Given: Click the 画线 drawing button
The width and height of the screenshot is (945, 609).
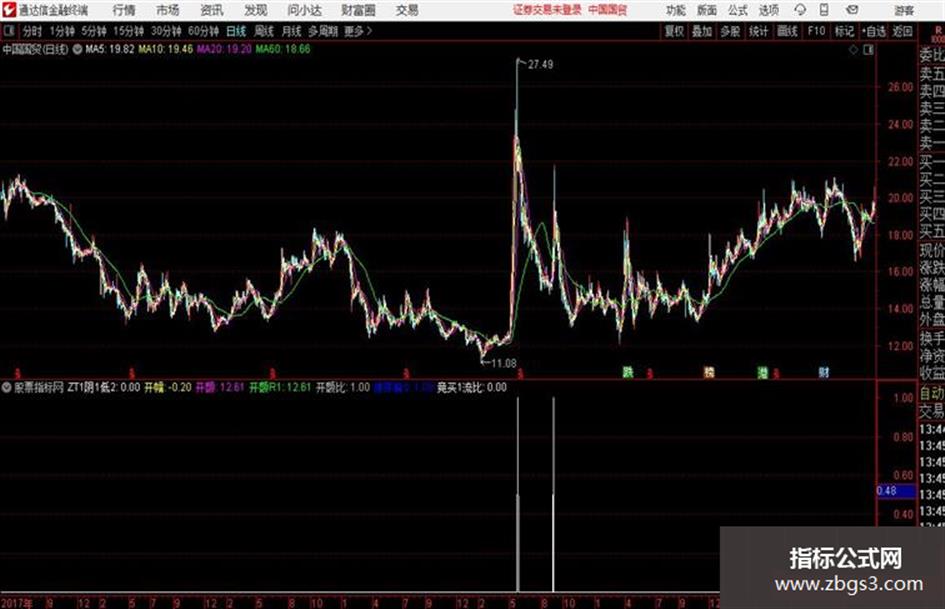Looking at the screenshot, I should (x=787, y=31).
